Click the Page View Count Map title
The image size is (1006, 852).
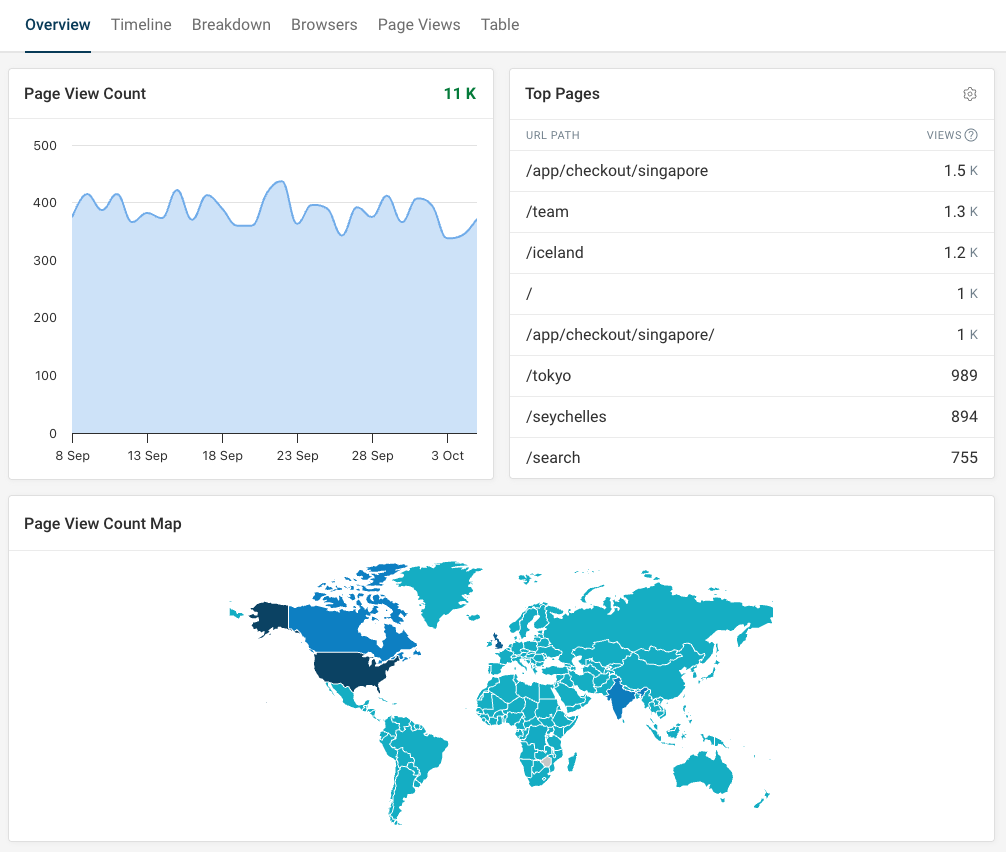pos(103,524)
